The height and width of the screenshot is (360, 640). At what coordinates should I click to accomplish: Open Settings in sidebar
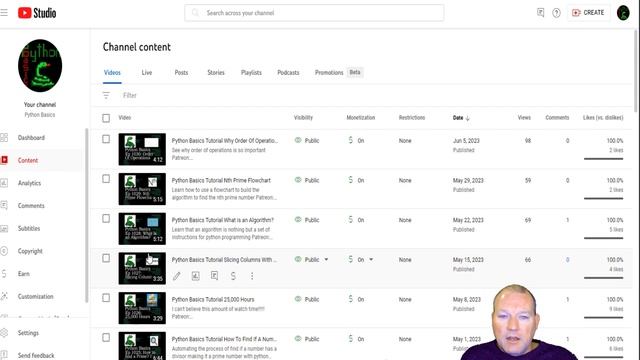[28, 333]
